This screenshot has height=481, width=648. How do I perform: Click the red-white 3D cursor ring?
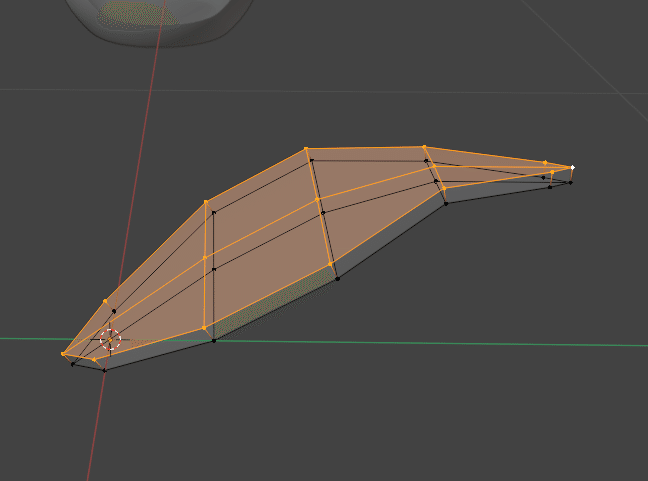110,340
